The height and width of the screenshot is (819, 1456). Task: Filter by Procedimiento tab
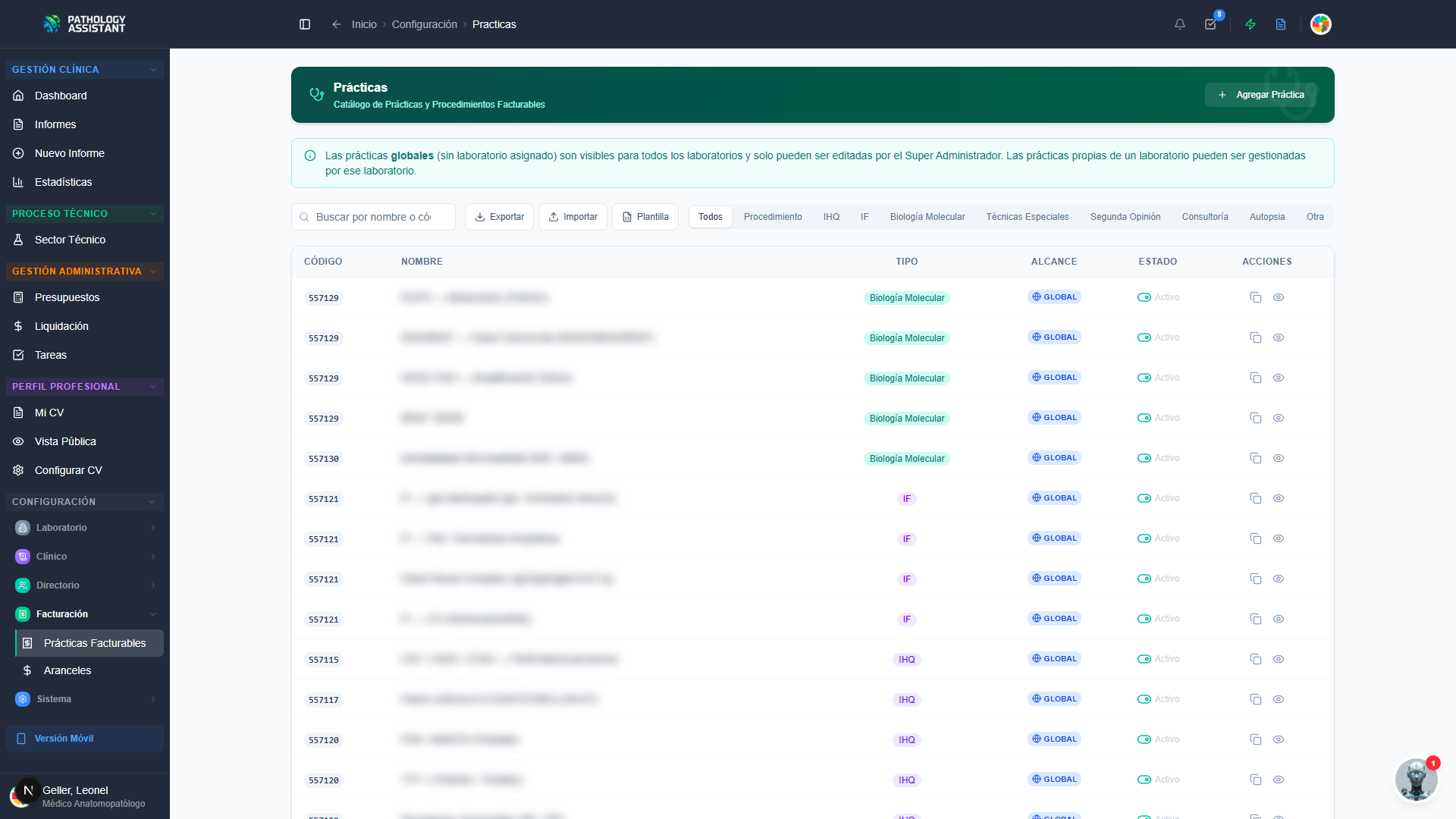(773, 217)
